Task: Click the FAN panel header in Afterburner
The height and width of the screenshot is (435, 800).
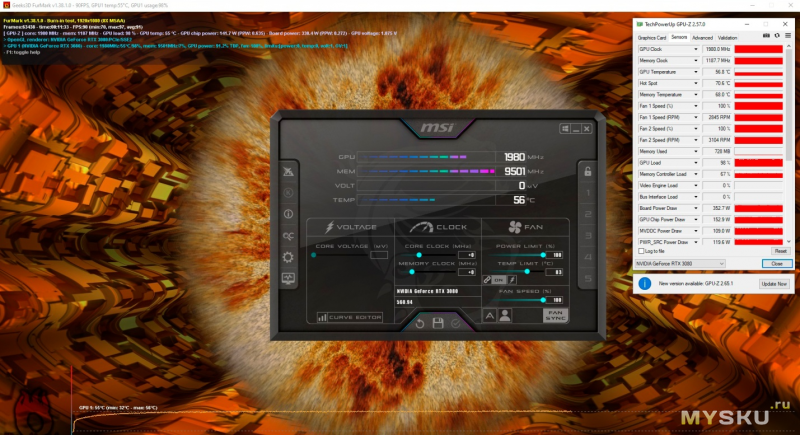Action: (526, 227)
